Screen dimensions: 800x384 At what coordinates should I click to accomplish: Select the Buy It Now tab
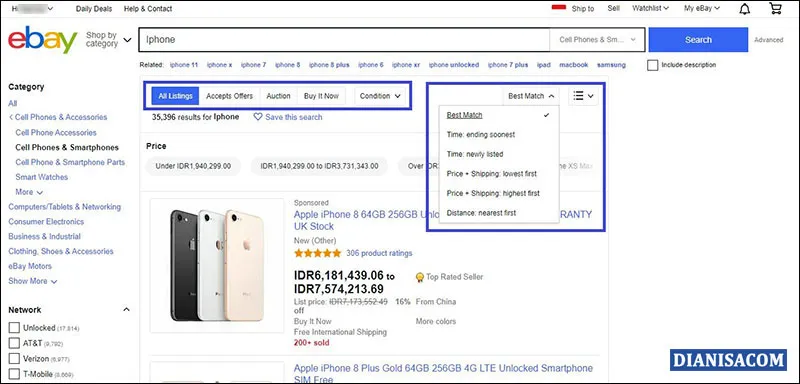pyautogui.click(x=321, y=96)
